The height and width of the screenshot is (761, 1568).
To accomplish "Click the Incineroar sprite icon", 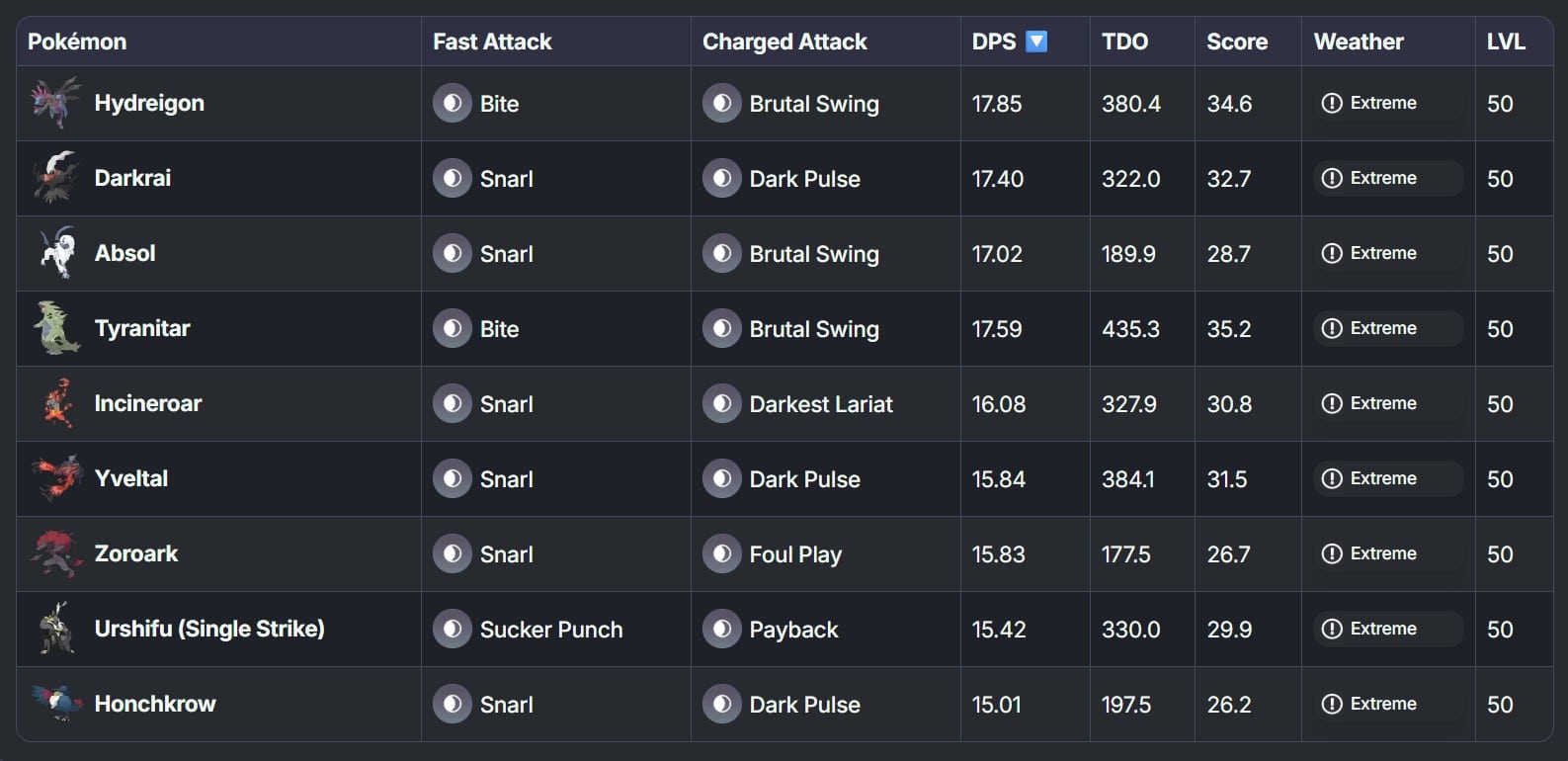I will (x=56, y=403).
